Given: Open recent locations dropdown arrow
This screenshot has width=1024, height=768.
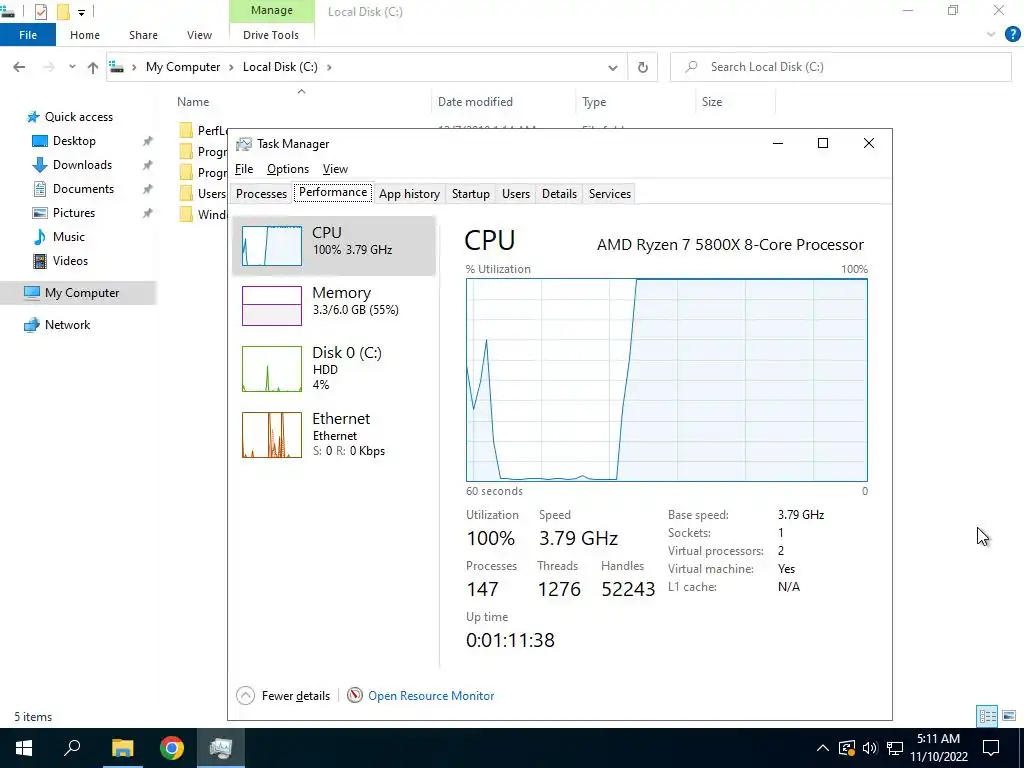Looking at the screenshot, I should [x=72, y=67].
